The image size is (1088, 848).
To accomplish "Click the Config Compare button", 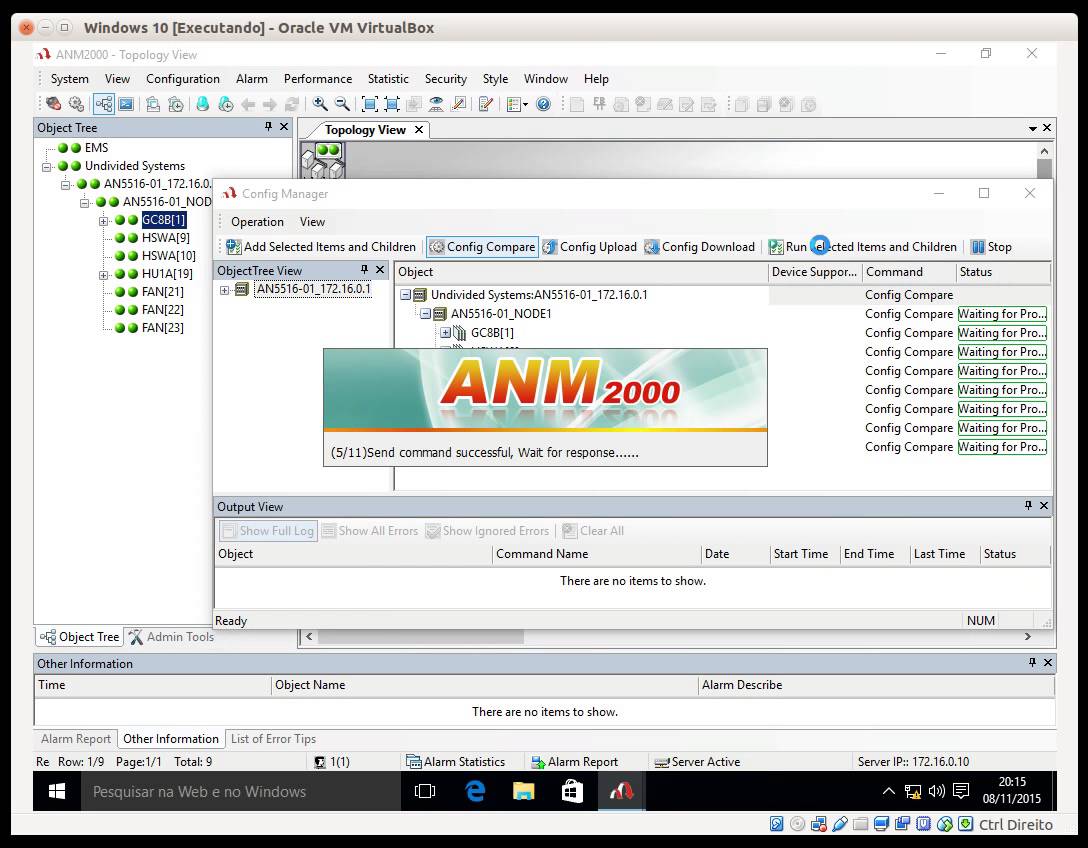I will 482,247.
